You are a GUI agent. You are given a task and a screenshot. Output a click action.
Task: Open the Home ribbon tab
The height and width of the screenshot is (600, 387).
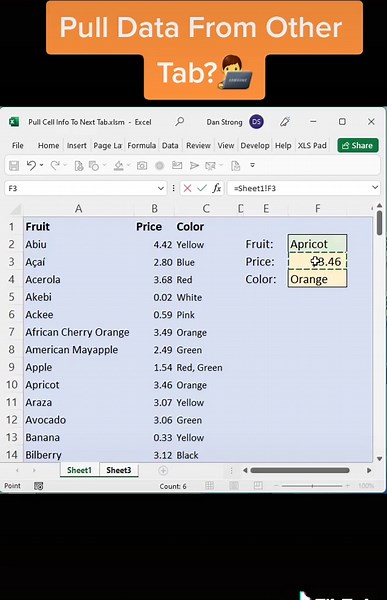point(49,145)
